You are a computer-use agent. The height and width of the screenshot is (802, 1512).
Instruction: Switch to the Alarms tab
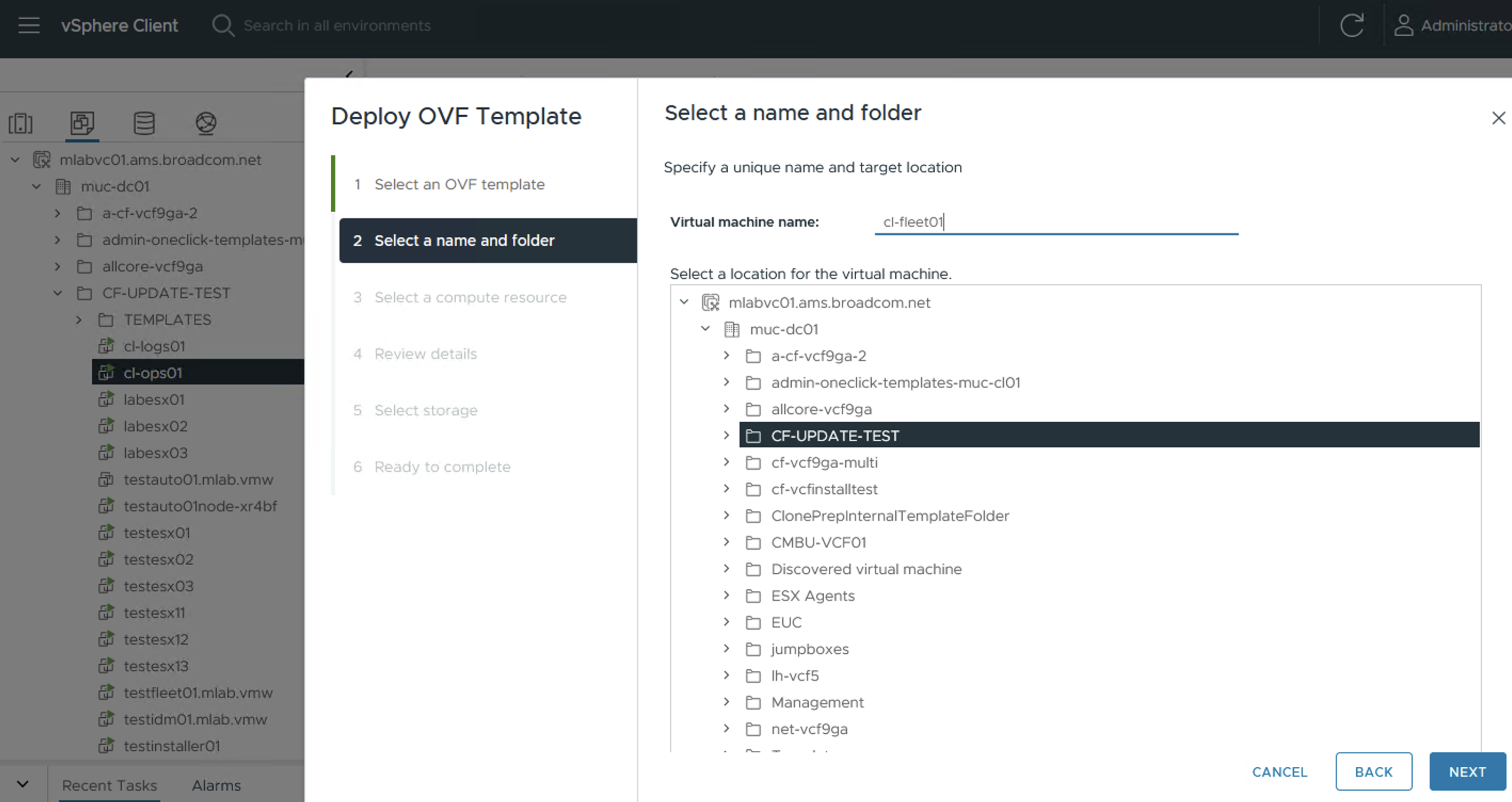216,785
